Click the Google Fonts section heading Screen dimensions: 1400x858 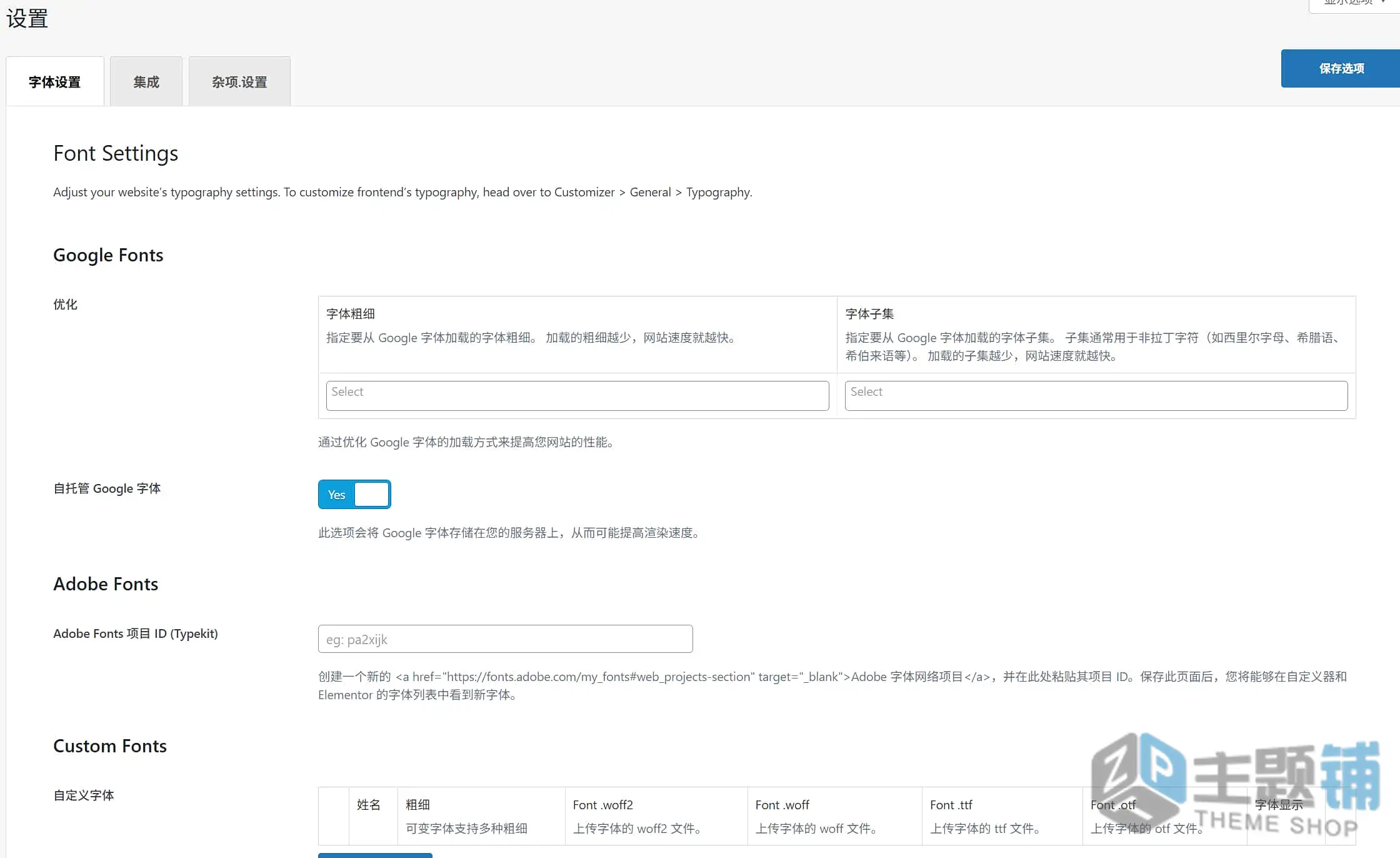108,255
